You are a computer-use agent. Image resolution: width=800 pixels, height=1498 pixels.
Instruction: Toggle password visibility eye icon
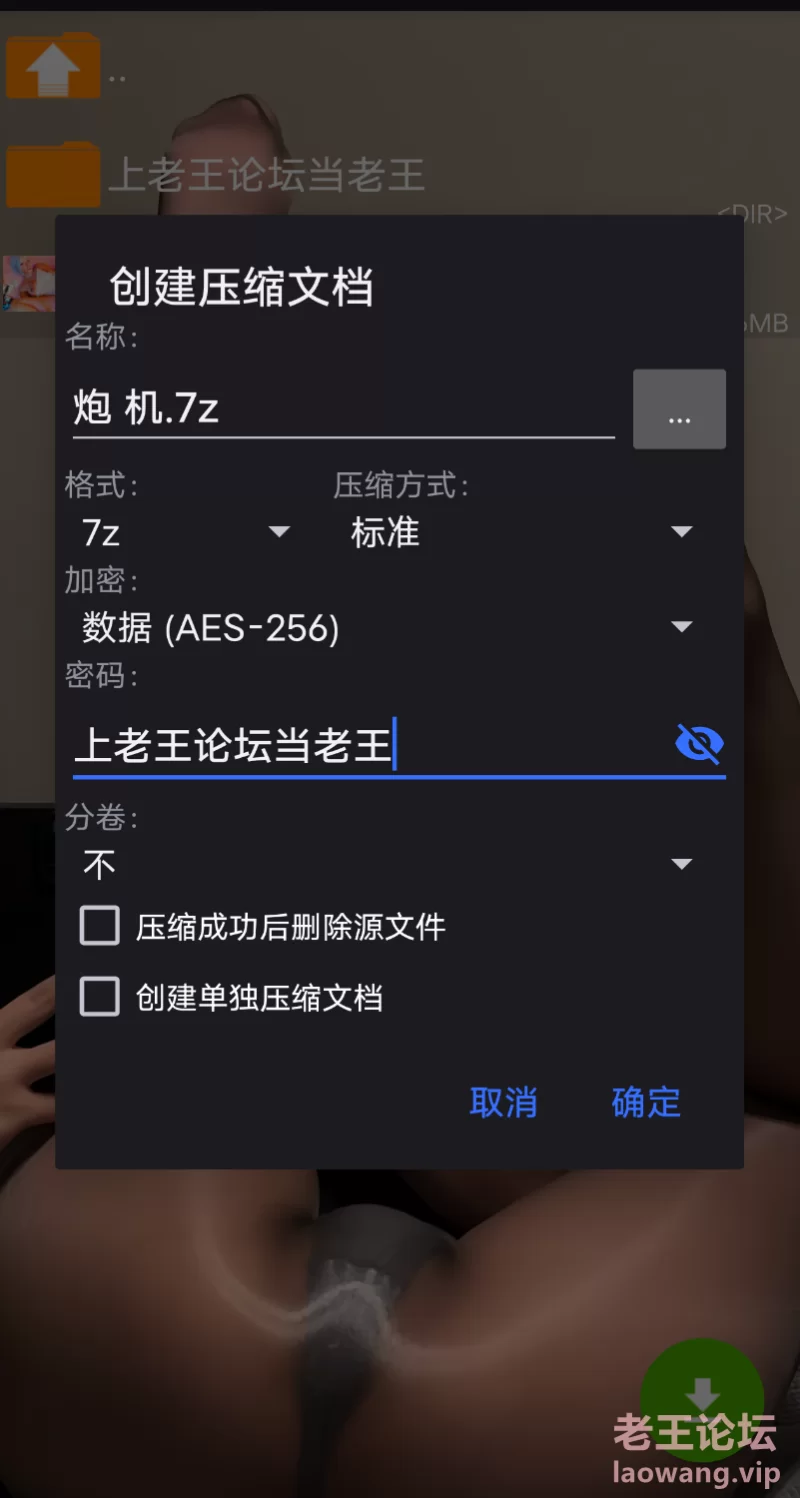click(x=699, y=743)
